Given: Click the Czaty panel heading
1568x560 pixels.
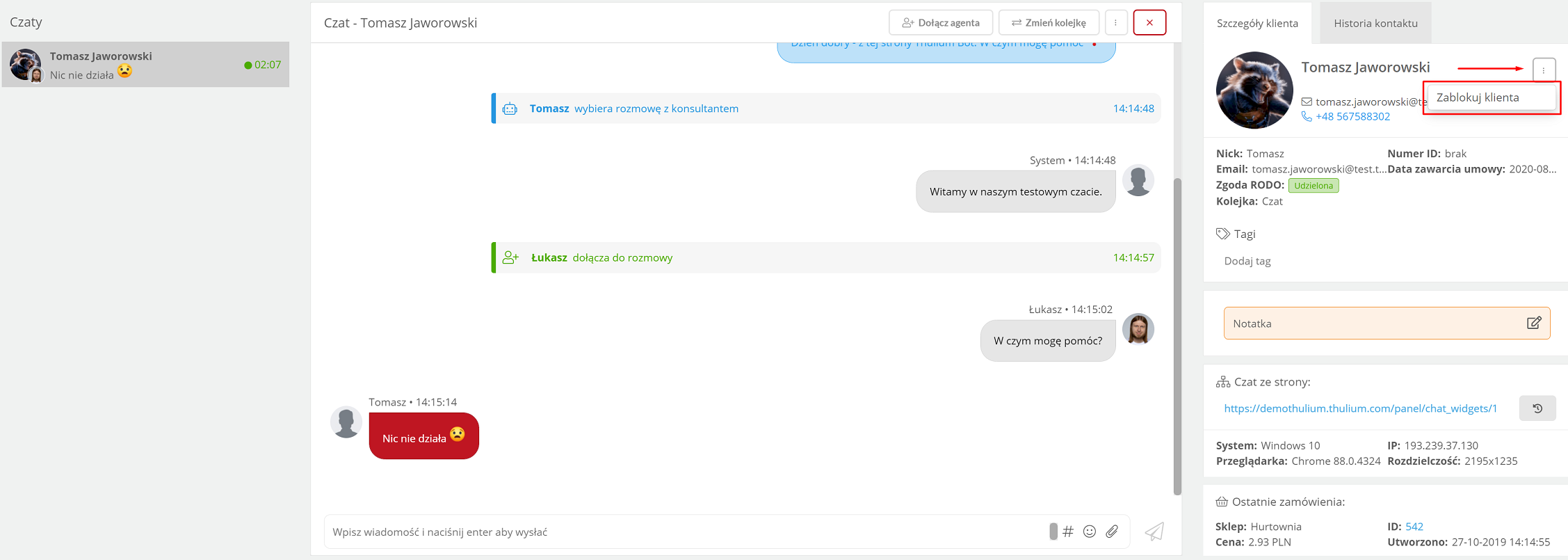Looking at the screenshot, I should coord(26,22).
